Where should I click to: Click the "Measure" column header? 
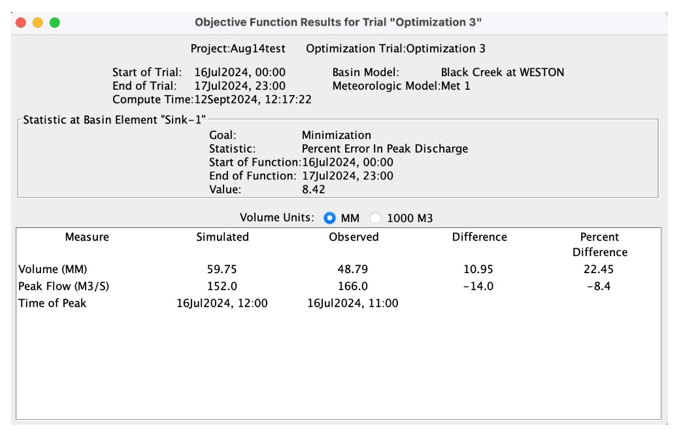tap(87, 237)
